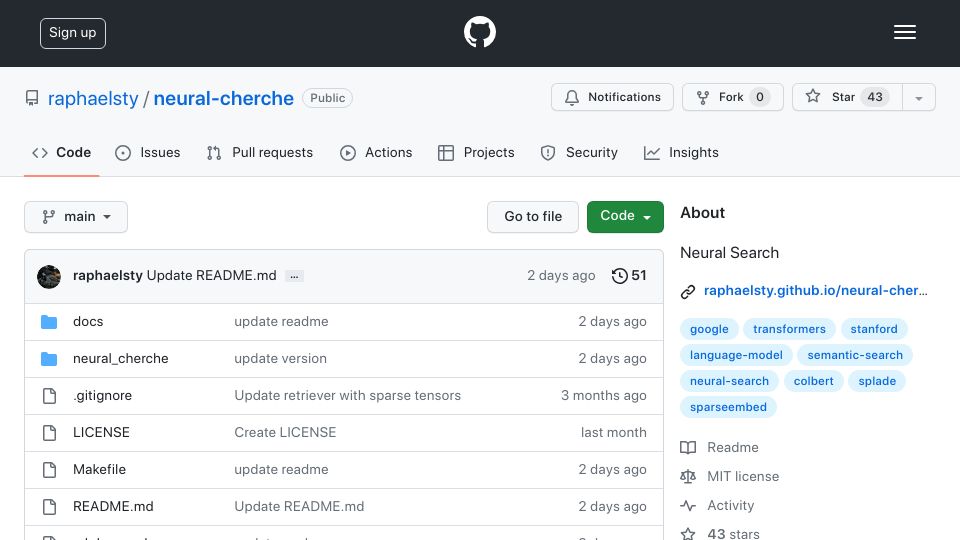This screenshot has height=540, width=960.
Task: Select the google topic tag
Action: [x=709, y=329]
